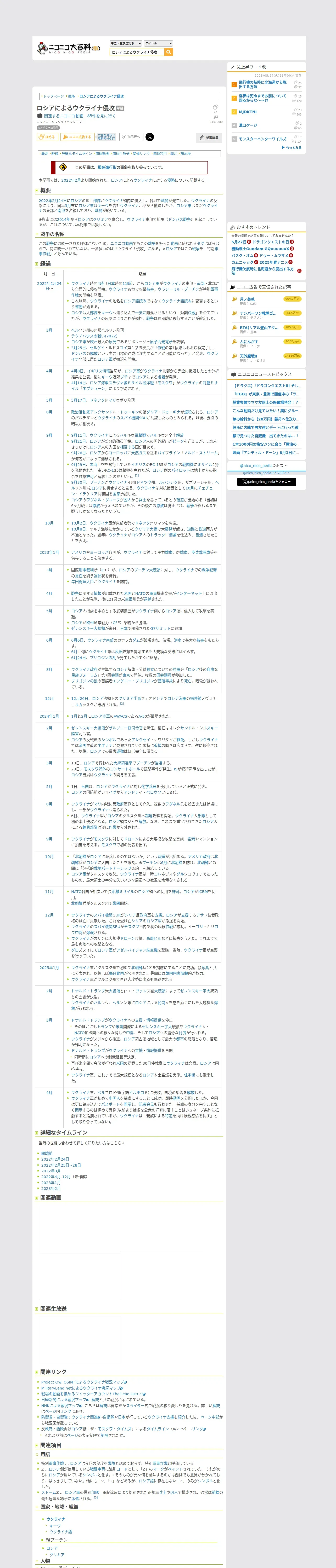The image size is (336, 1568).
Task: Open advertised article 月ノ美兎
Action: [x=247, y=299]
